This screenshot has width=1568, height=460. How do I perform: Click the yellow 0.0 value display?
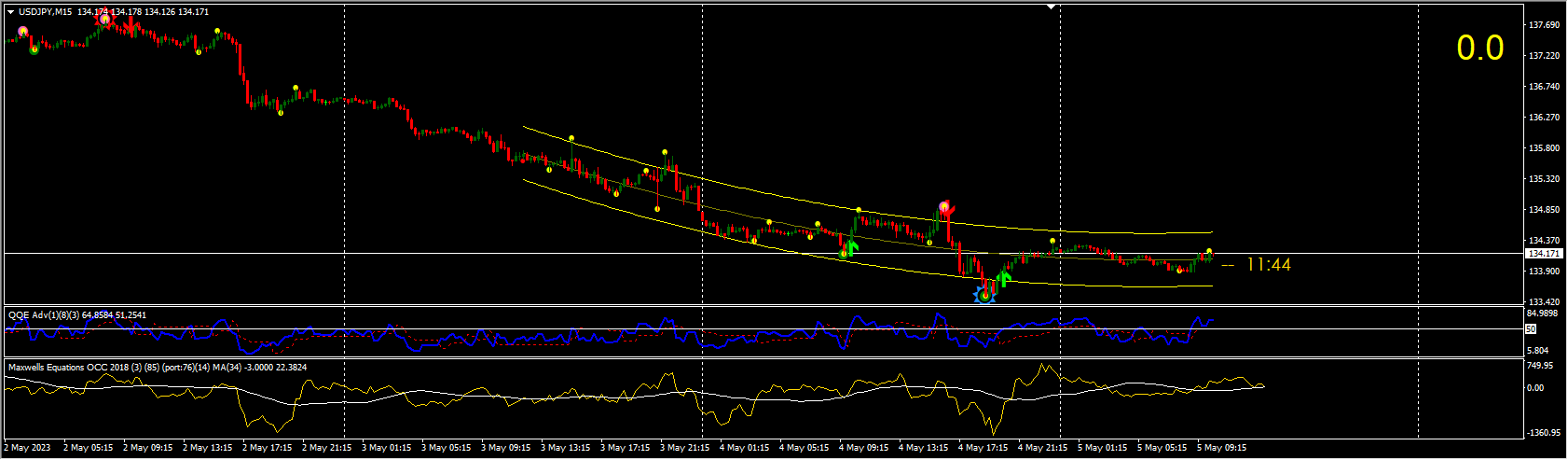[1479, 49]
